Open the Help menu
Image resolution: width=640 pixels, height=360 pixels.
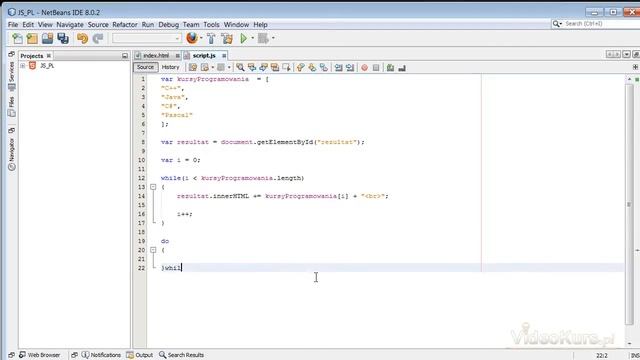[x=260, y=24]
